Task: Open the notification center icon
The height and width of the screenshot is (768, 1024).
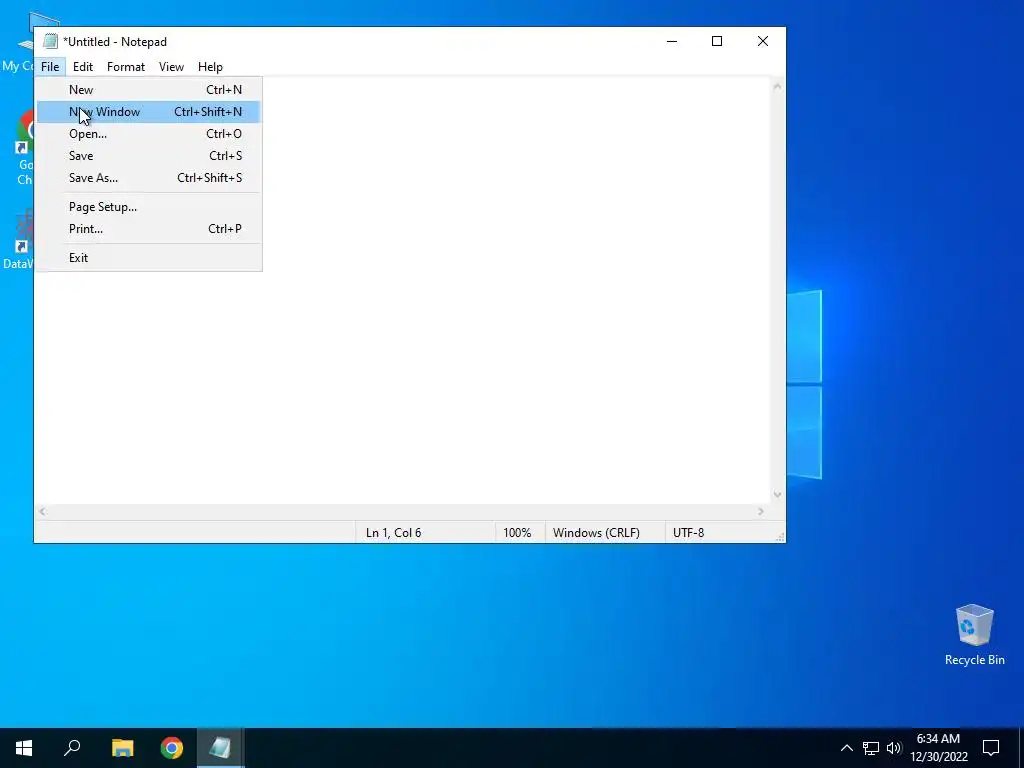Action: coord(991,748)
